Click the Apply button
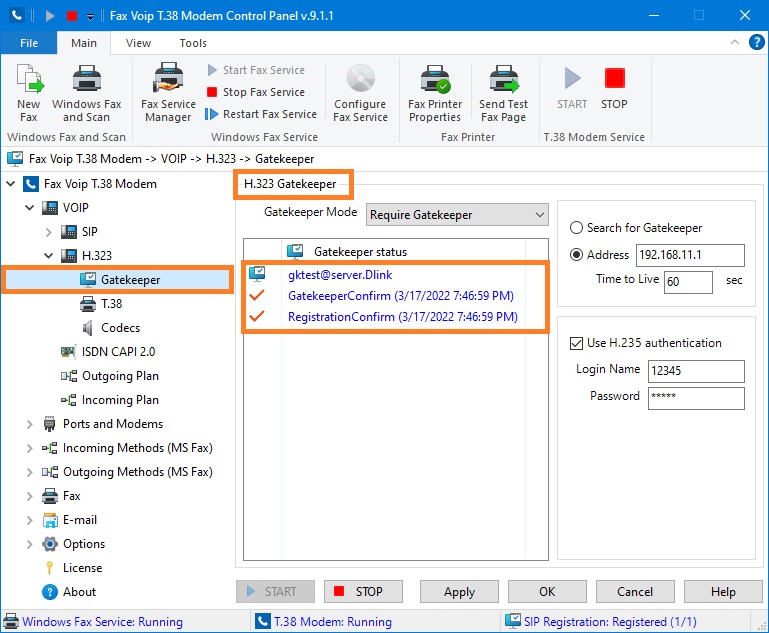 point(459,592)
